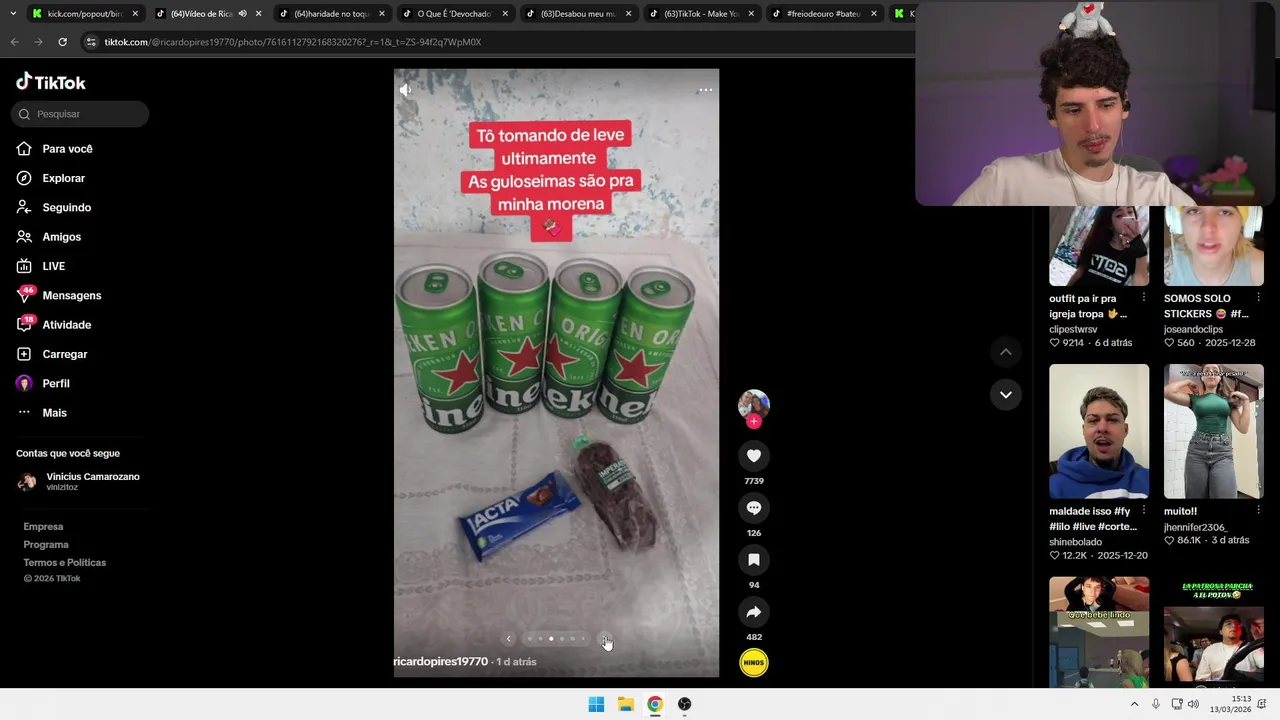This screenshot has width=1280, height=720.
Task: Open Termos e Políticas link
Action: [x=64, y=562]
